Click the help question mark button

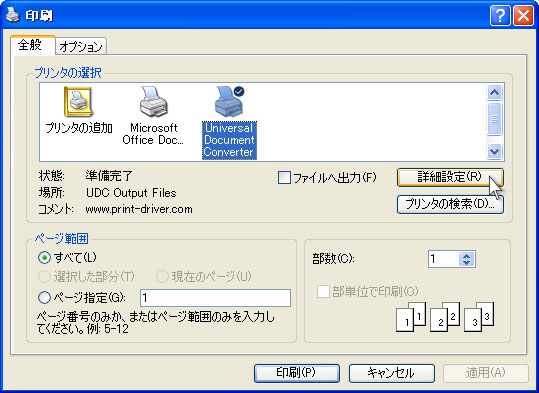coord(500,16)
